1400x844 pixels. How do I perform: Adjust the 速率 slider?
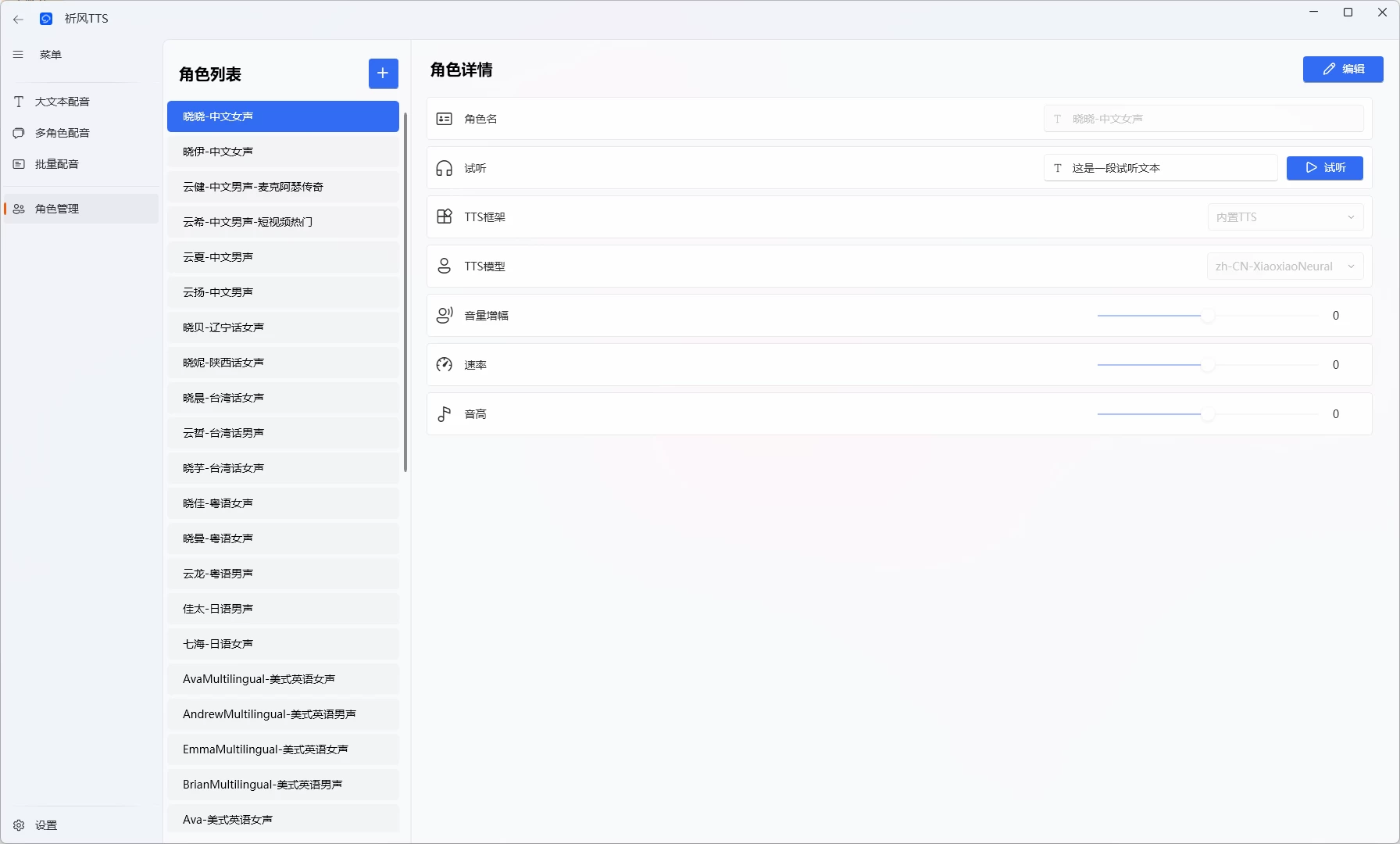(1208, 365)
